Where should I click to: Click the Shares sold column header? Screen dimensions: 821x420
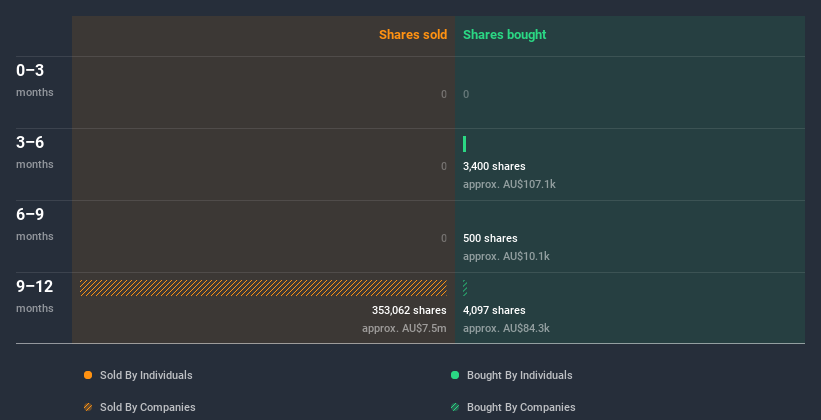click(413, 35)
